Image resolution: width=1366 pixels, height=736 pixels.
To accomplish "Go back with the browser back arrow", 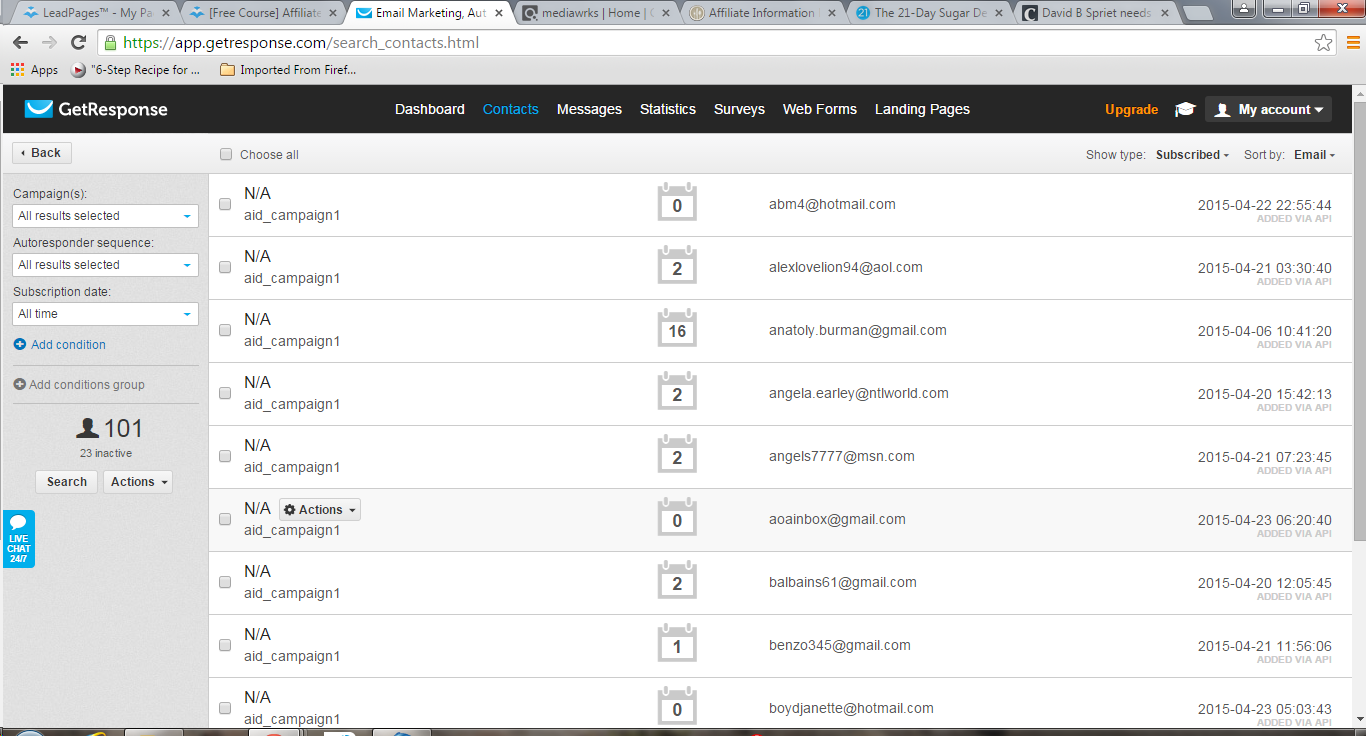I will click(21, 43).
